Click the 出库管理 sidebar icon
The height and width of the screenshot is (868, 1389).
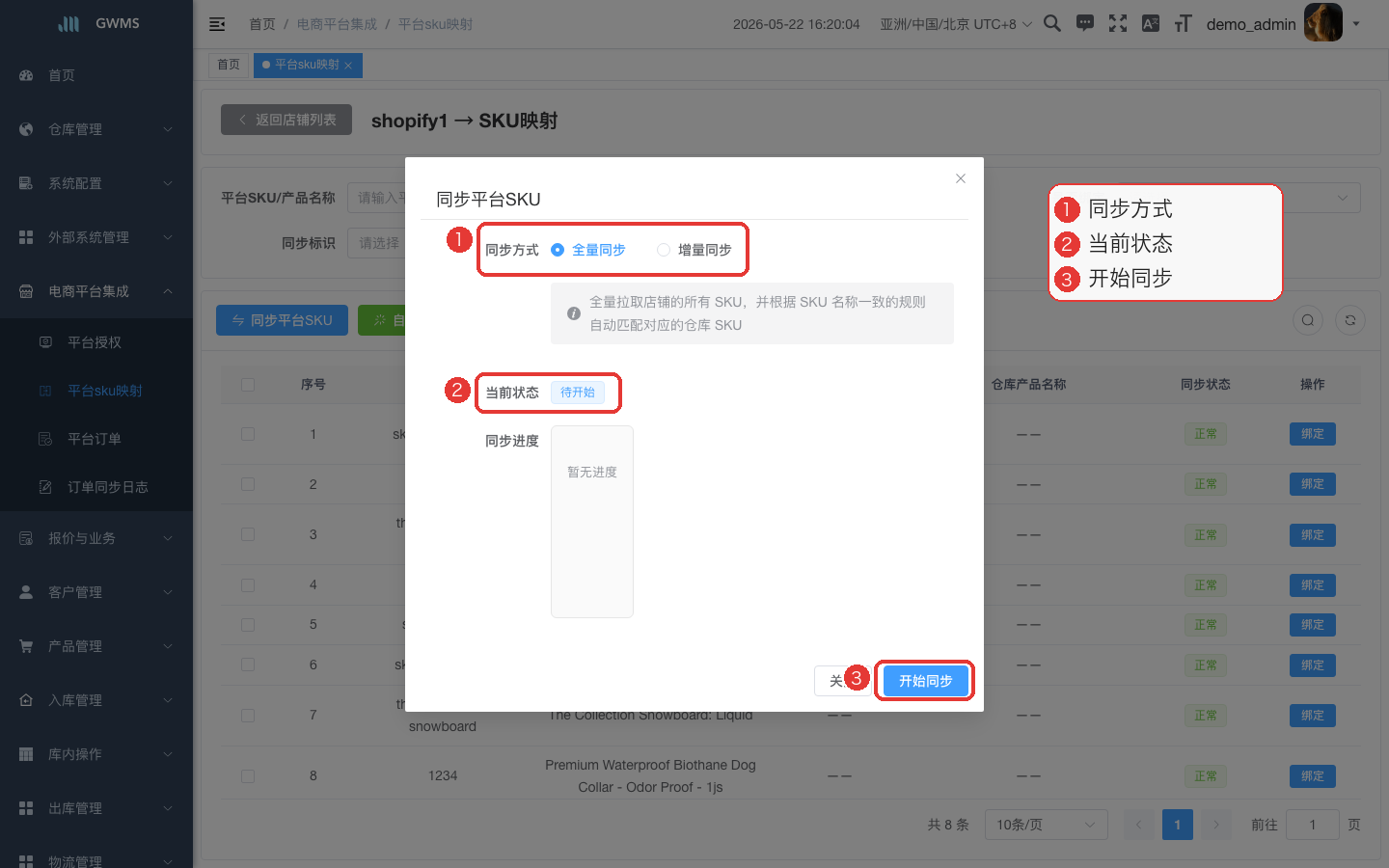pyautogui.click(x=26, y=808)
